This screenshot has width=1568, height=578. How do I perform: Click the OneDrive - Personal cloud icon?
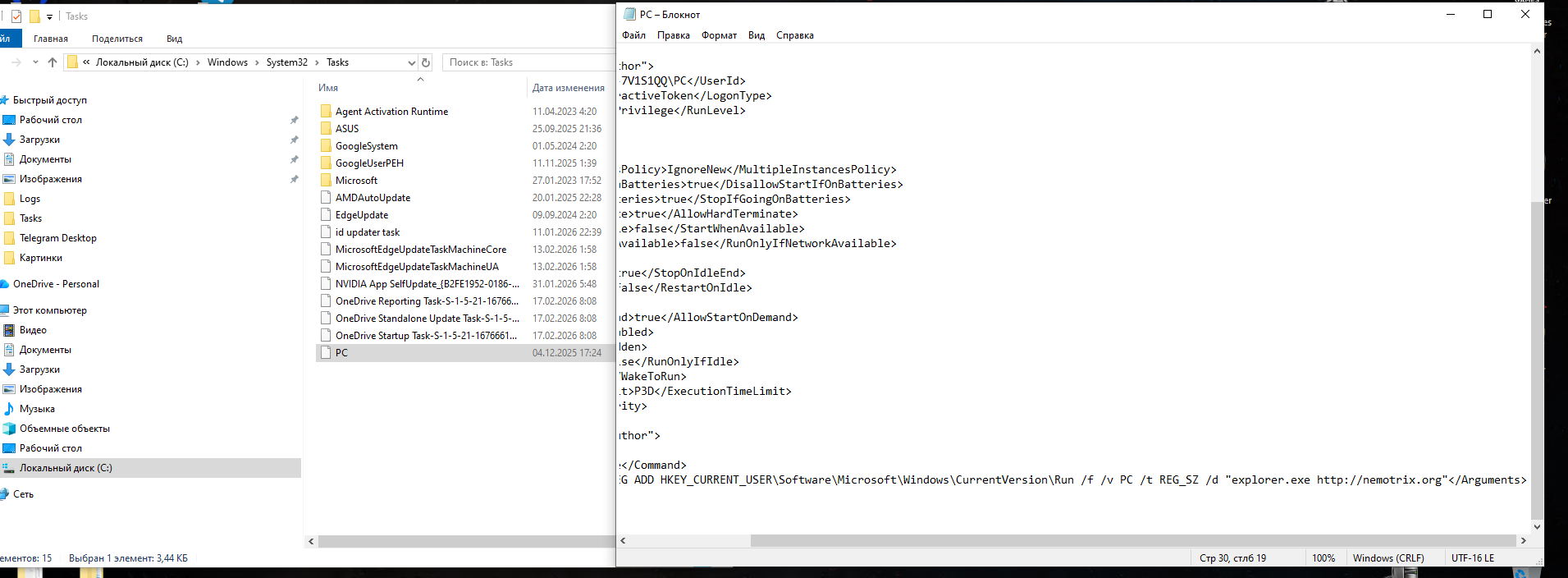point(4,284)
